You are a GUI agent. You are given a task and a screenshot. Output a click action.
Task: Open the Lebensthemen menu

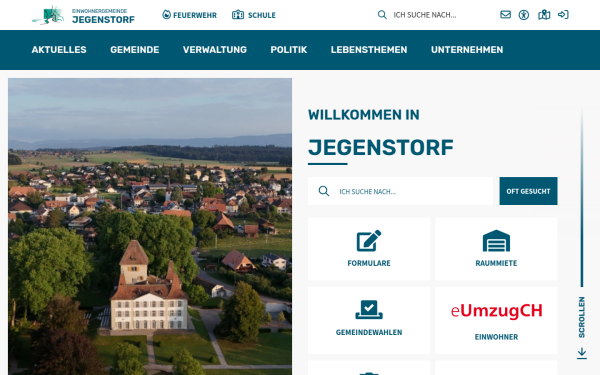point(369,50)
